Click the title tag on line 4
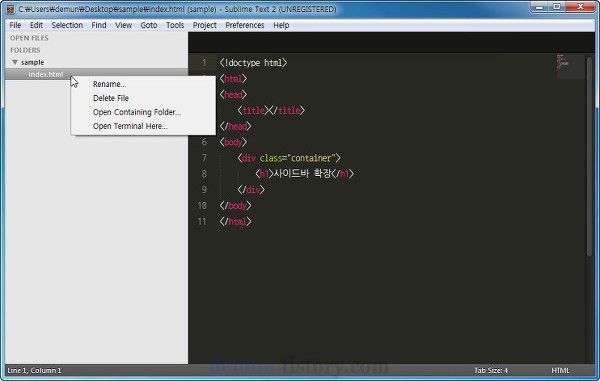 pos(271,111)
